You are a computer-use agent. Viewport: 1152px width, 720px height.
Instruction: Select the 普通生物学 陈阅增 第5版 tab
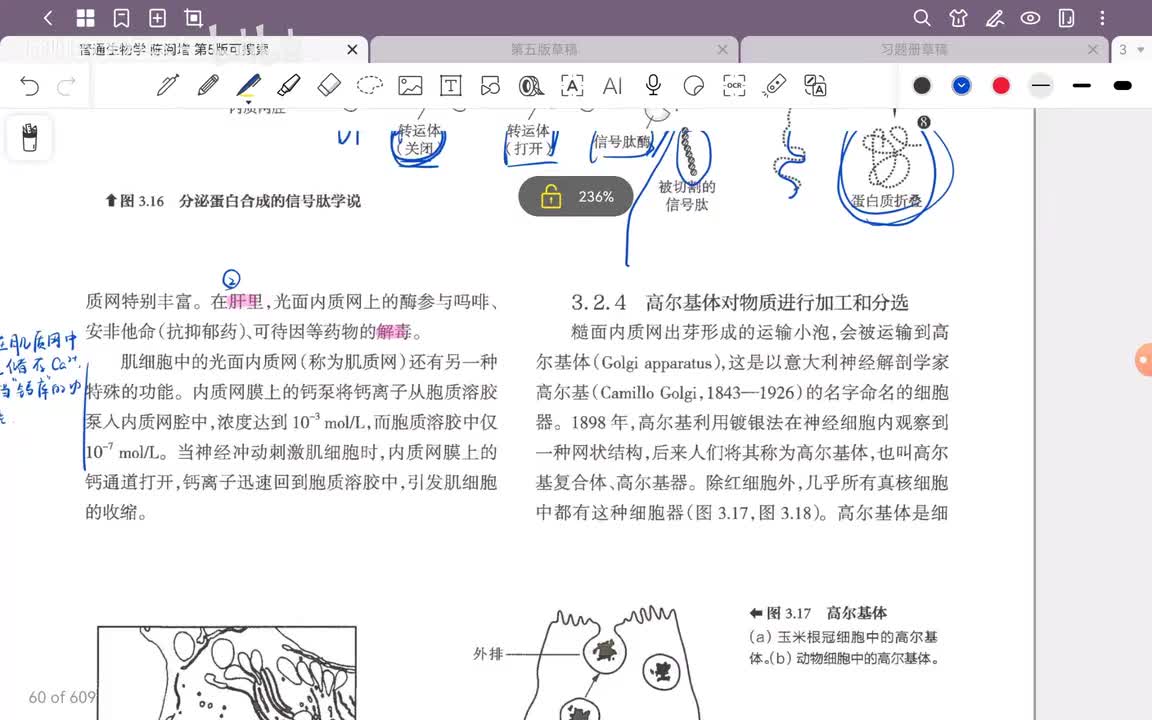tap(174, 49)
